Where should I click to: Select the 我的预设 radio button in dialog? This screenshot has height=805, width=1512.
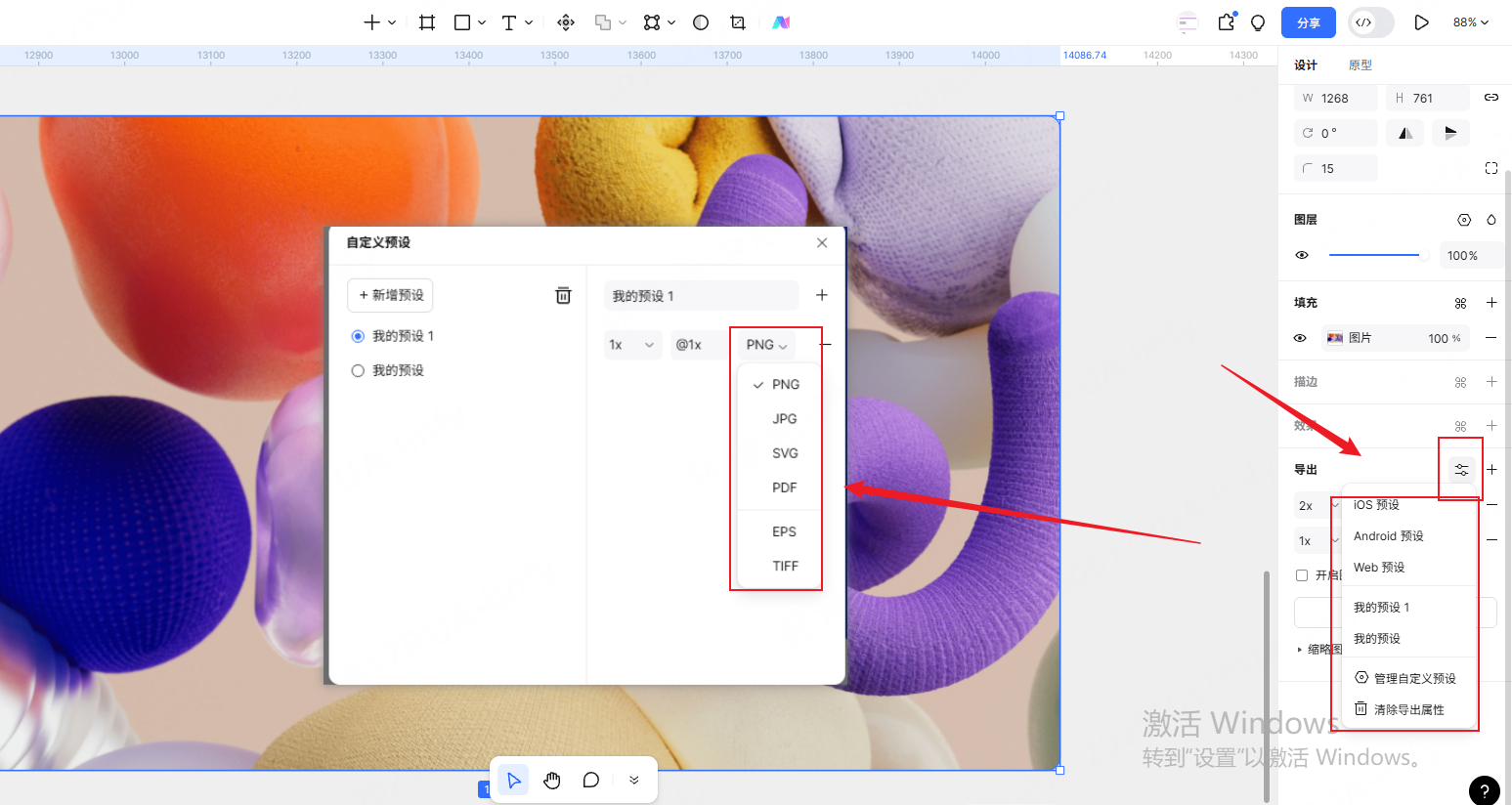[x=358, y=370]
